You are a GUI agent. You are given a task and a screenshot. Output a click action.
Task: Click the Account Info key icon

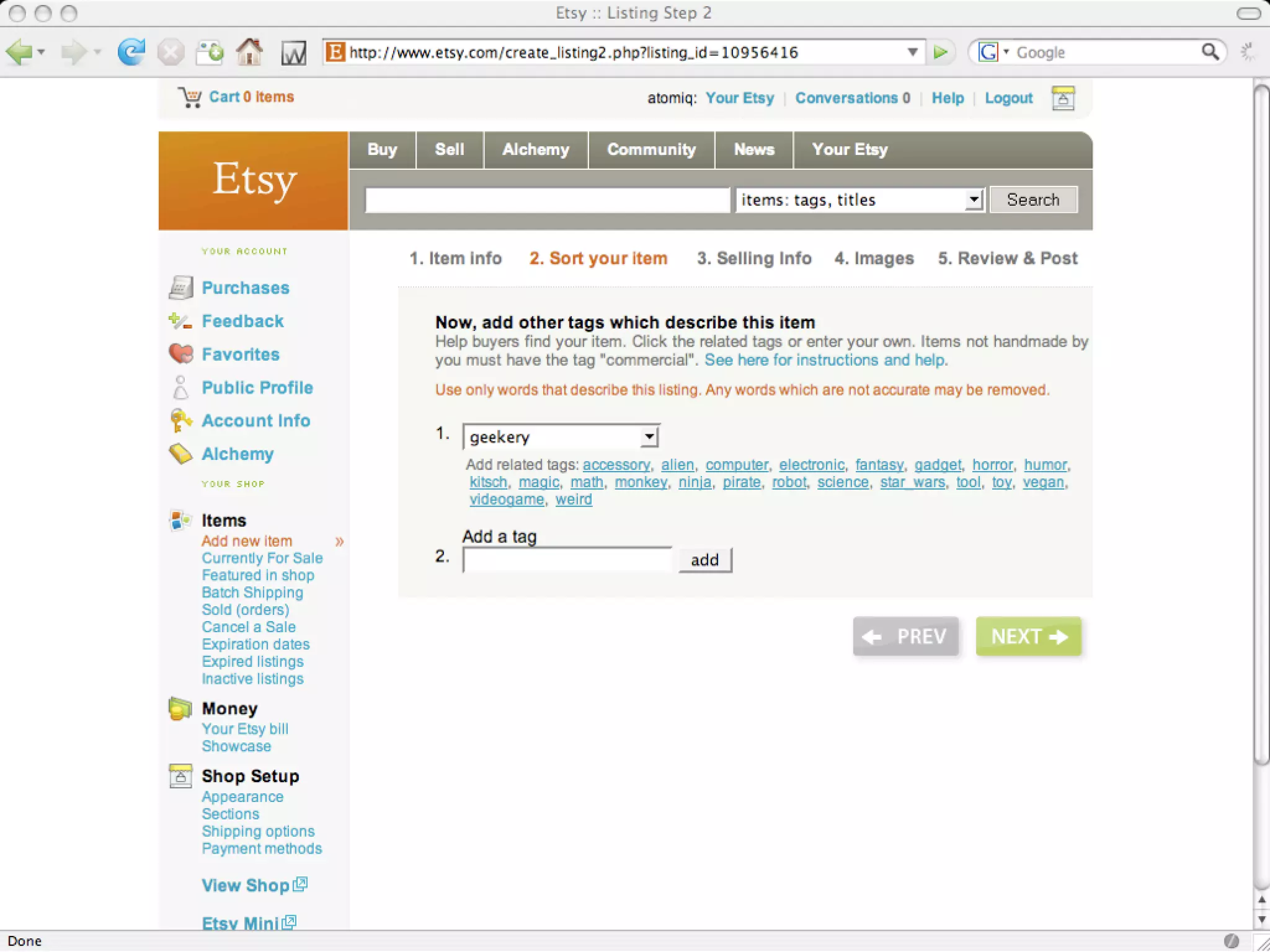180,420
